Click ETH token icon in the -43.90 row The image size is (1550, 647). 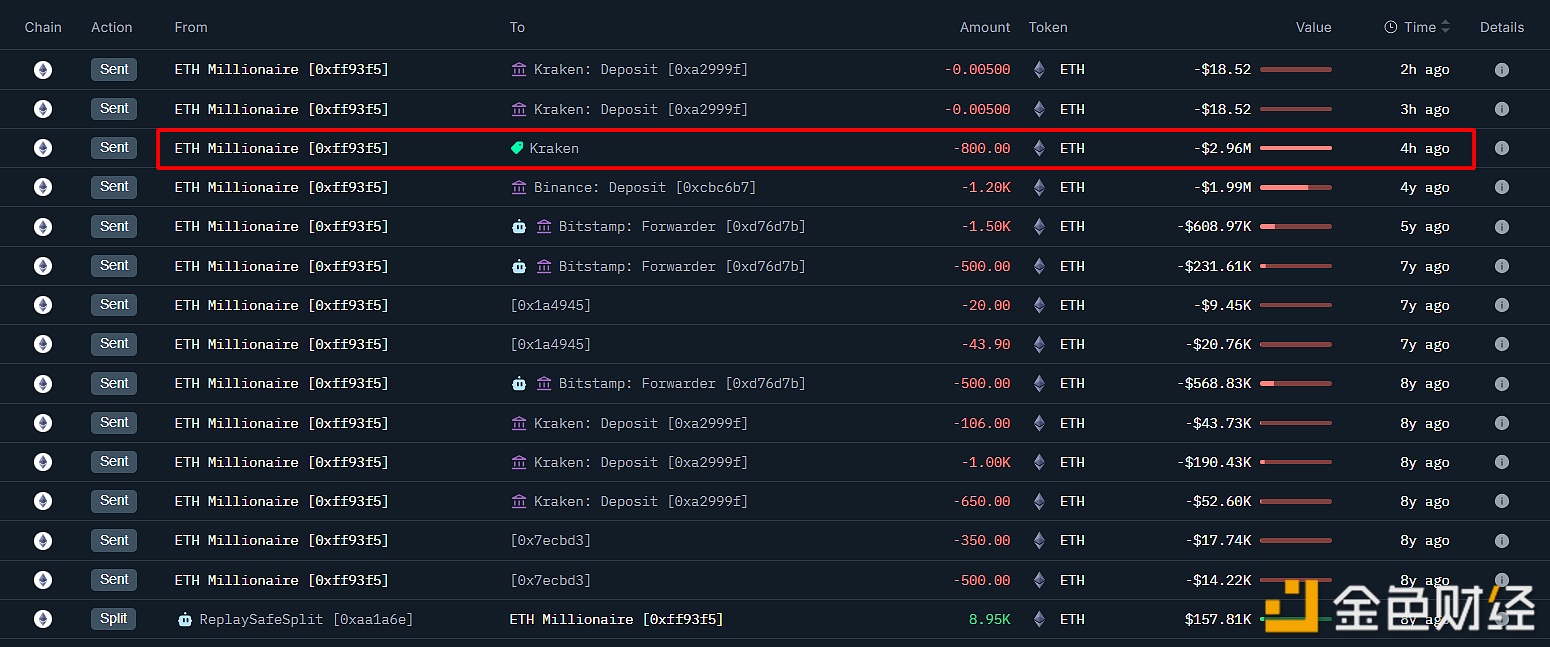click(1039, 344)
